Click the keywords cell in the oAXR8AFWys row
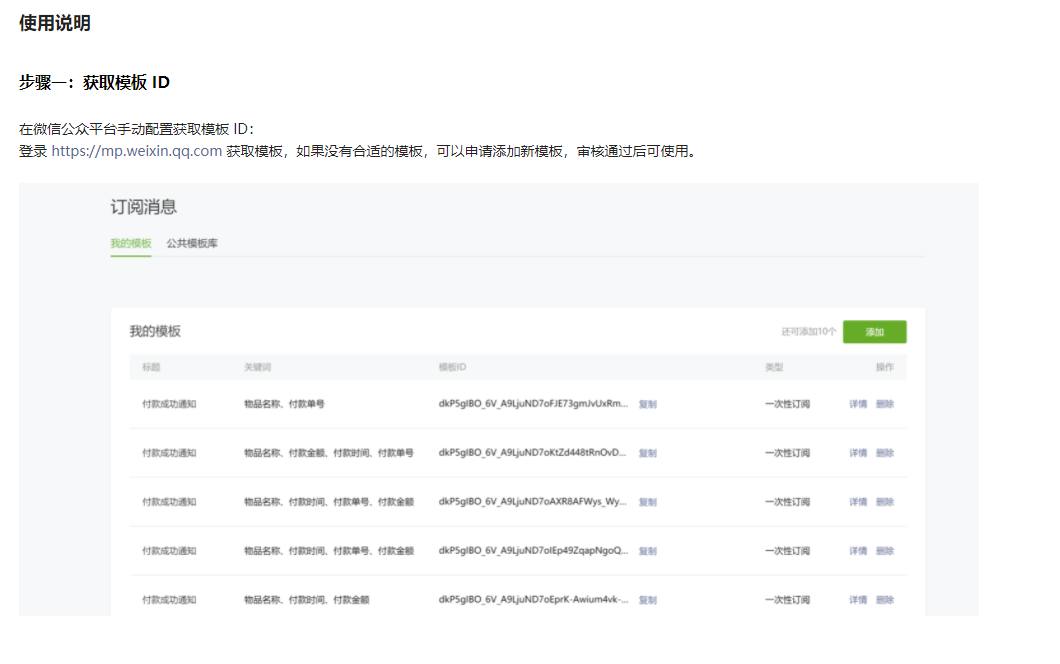 (329, 502)
